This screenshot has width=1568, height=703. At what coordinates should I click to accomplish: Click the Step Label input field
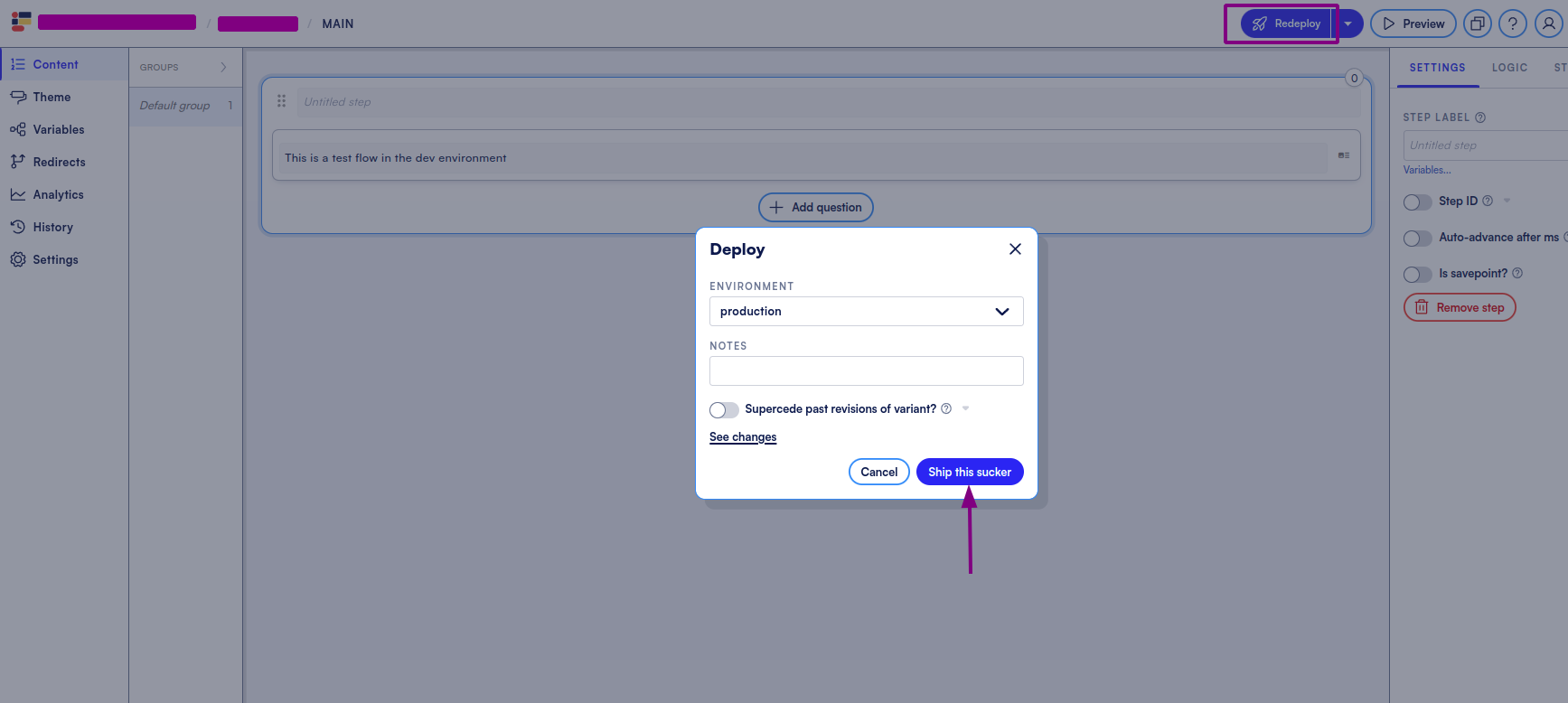click(x=1486, y=145)
